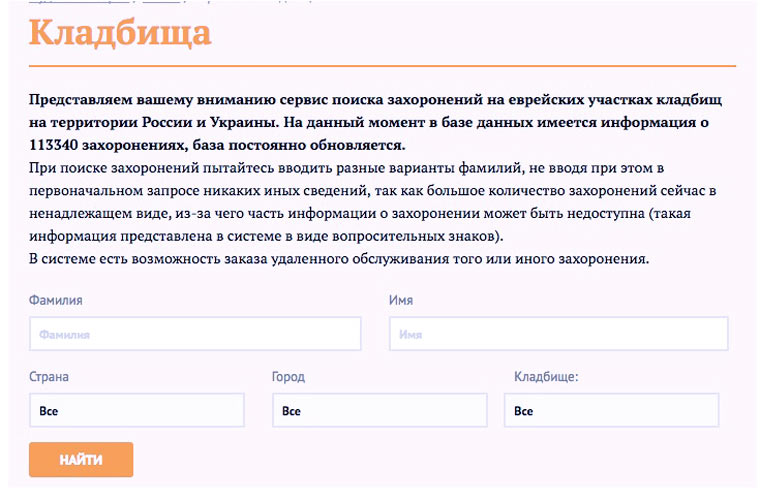Open the Страна dropdown
The height and width of the screenshot is (500, 760).
[137, 410]
